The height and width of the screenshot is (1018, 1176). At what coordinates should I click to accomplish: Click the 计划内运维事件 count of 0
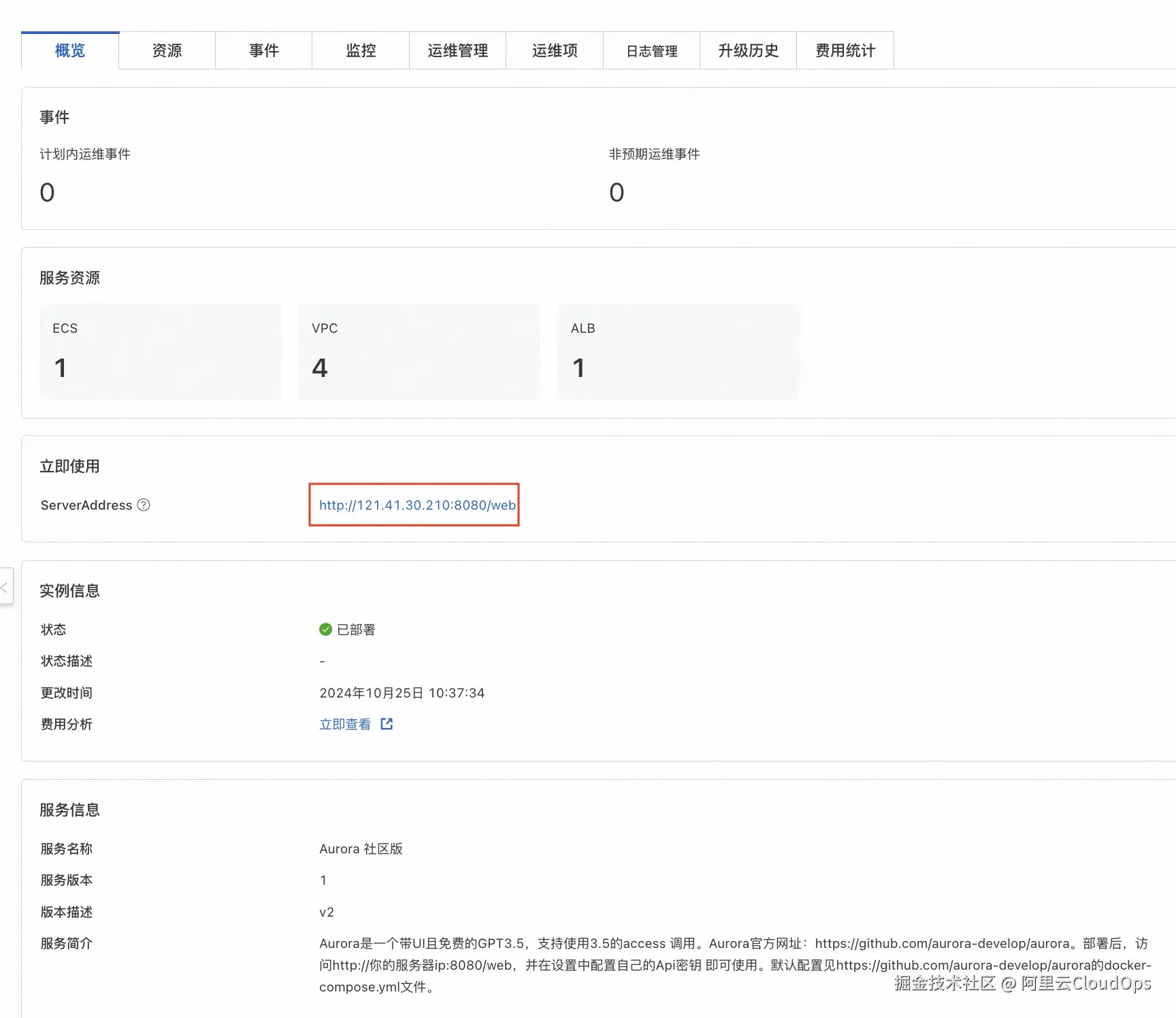[47, 193]
